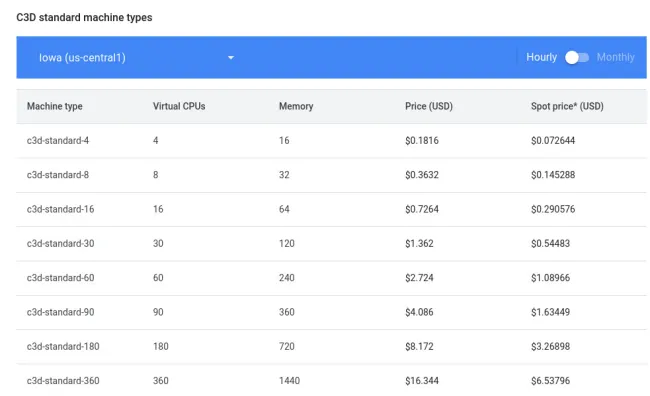This screenshot has height=396, width=650.
Task: Click the 240 memory value cell
Action: coord(287,278)
